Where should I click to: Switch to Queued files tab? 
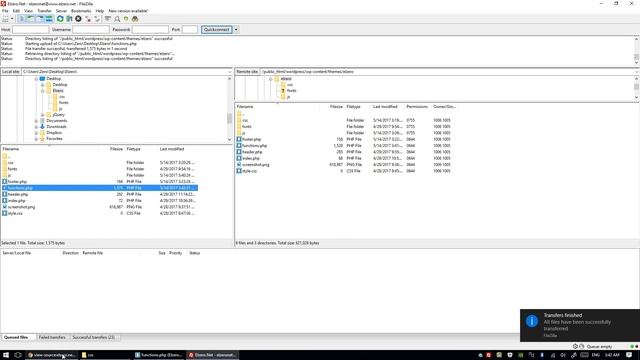[x=16, y=337]
